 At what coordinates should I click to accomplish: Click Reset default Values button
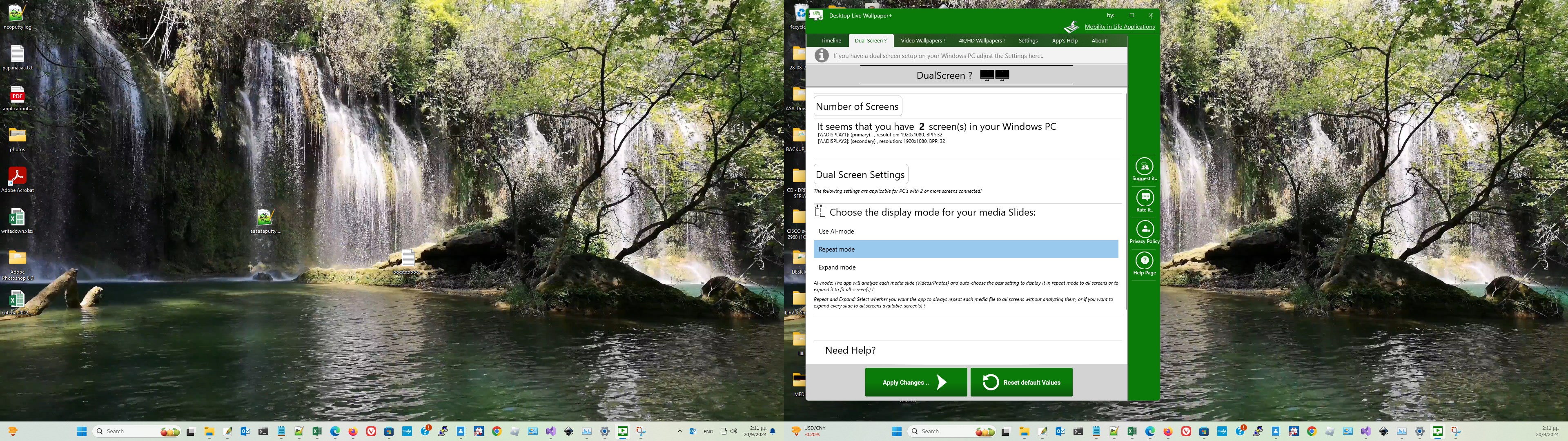click(1021, 383)
